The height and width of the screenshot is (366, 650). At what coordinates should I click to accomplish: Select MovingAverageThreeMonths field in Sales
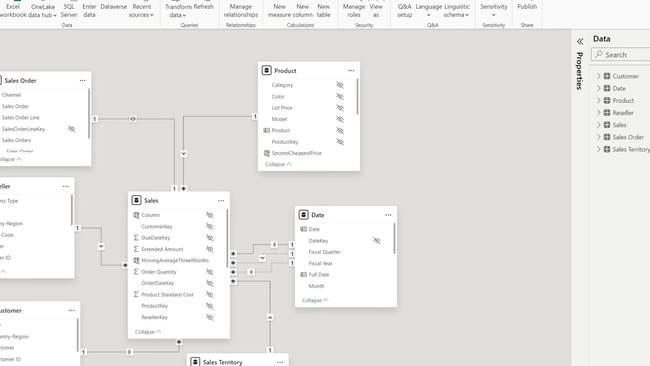pos(175,260)
